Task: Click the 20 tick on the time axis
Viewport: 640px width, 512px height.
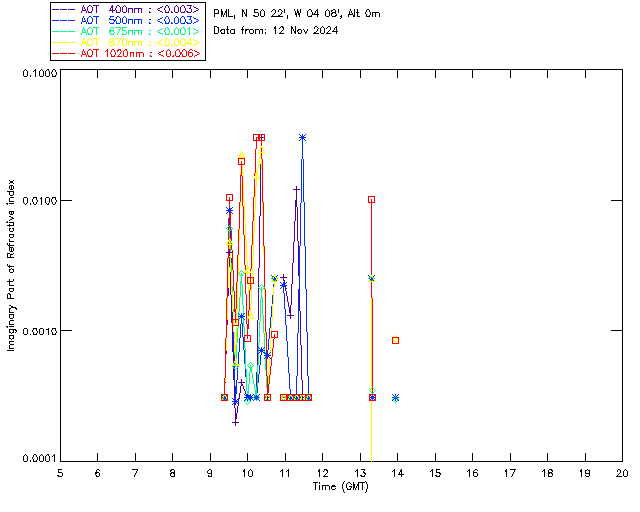Action: (622, 472)
